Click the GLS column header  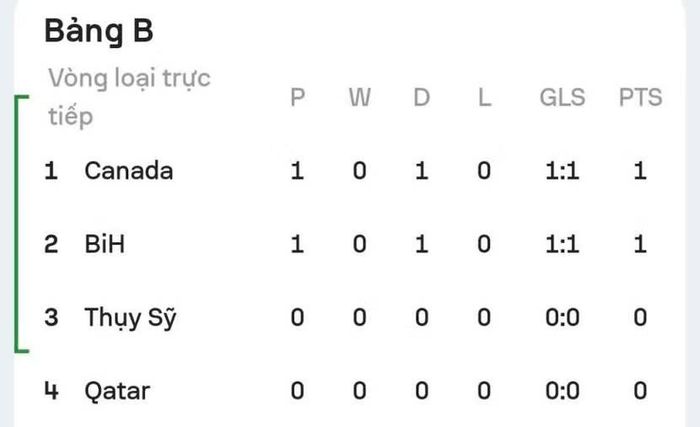pos(562,97)
